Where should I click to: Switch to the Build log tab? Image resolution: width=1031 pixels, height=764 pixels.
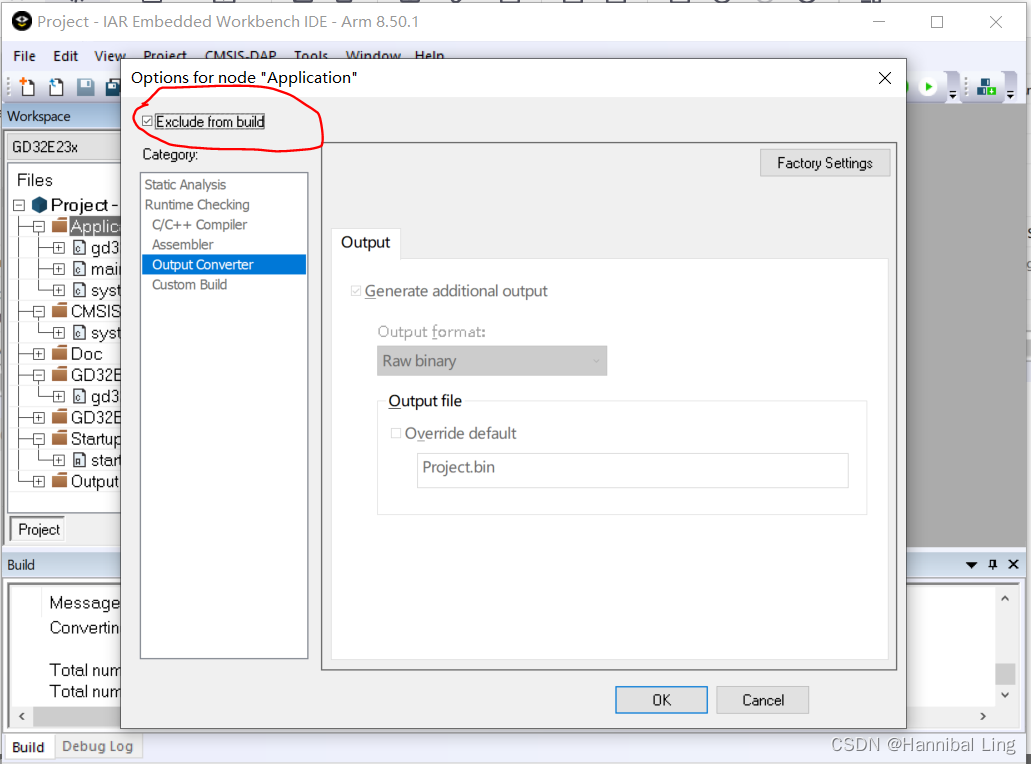(x=28, y=747)
